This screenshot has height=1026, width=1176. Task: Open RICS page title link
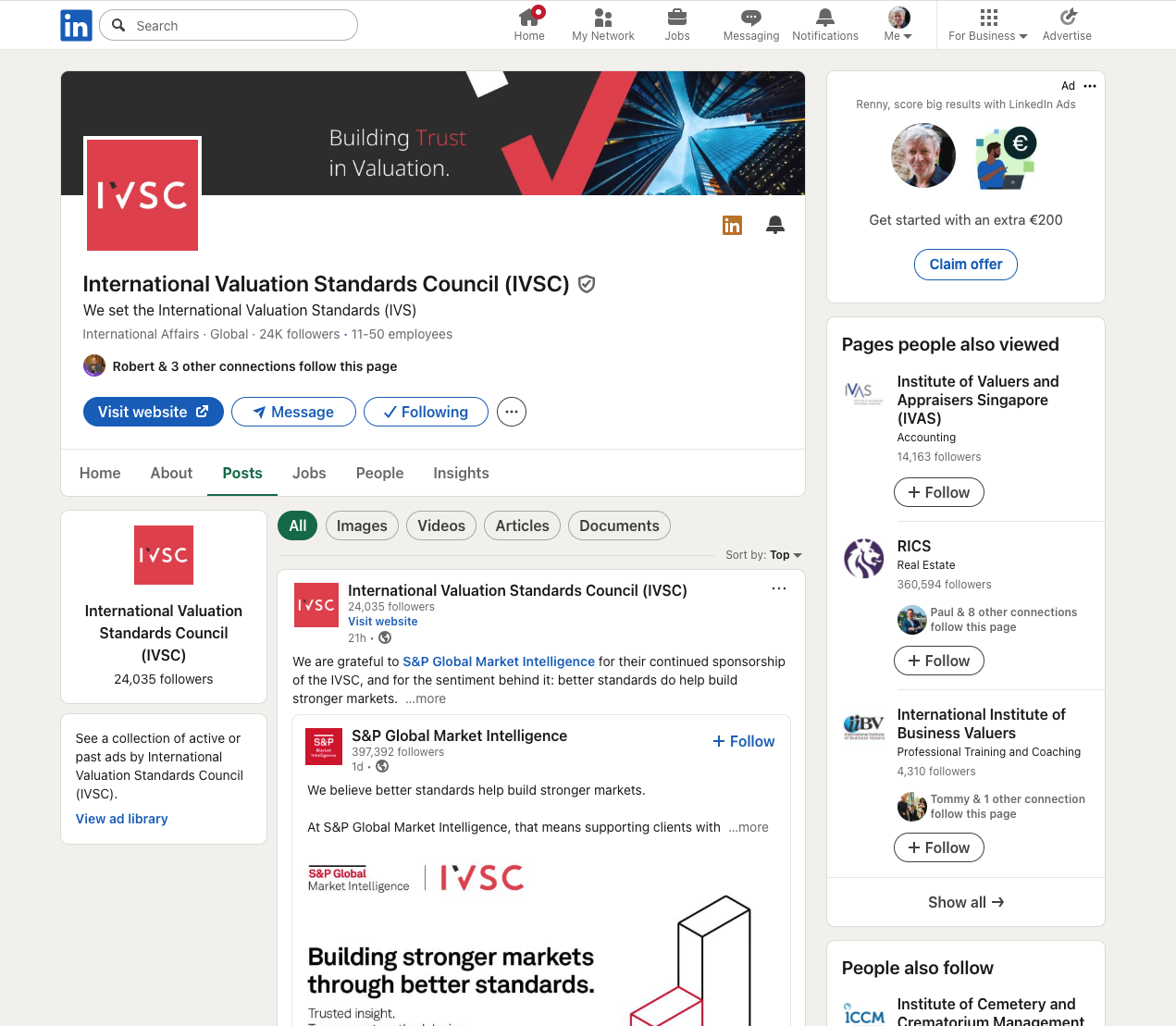(x=914, y=546)
